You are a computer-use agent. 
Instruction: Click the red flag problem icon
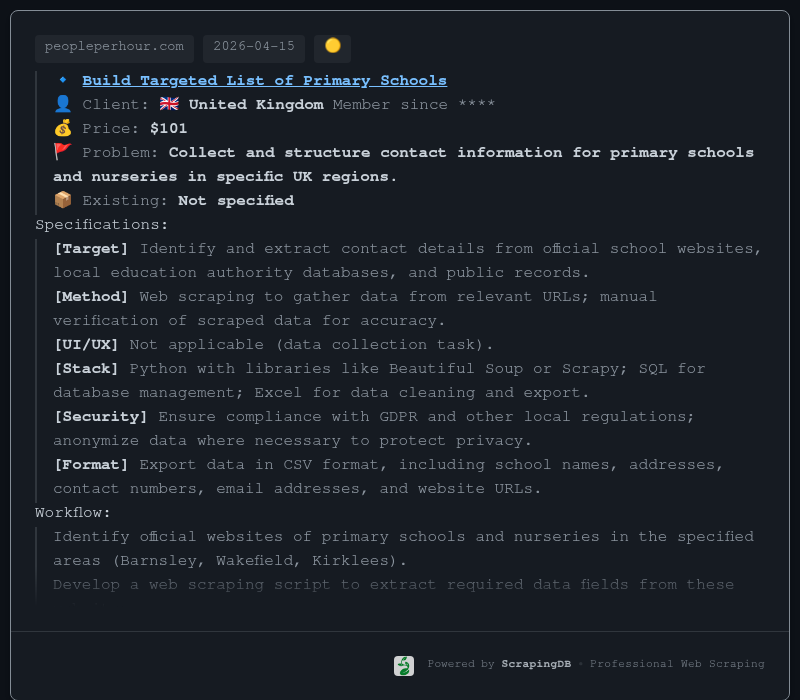point(63,152)
